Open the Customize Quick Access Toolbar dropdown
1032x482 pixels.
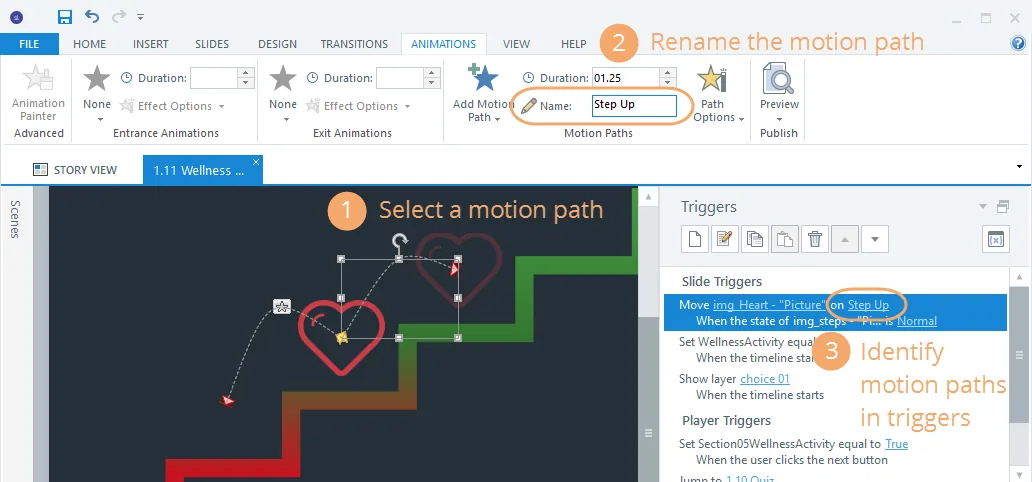tap(140, 17)
